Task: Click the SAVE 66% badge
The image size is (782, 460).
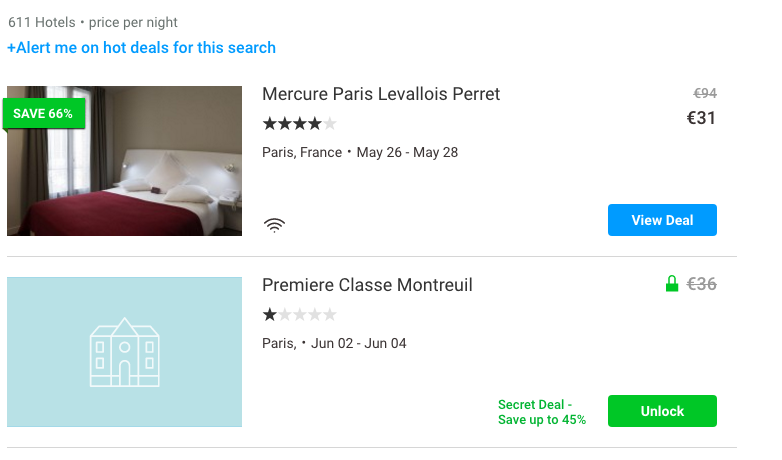Action: pos(43,114)
